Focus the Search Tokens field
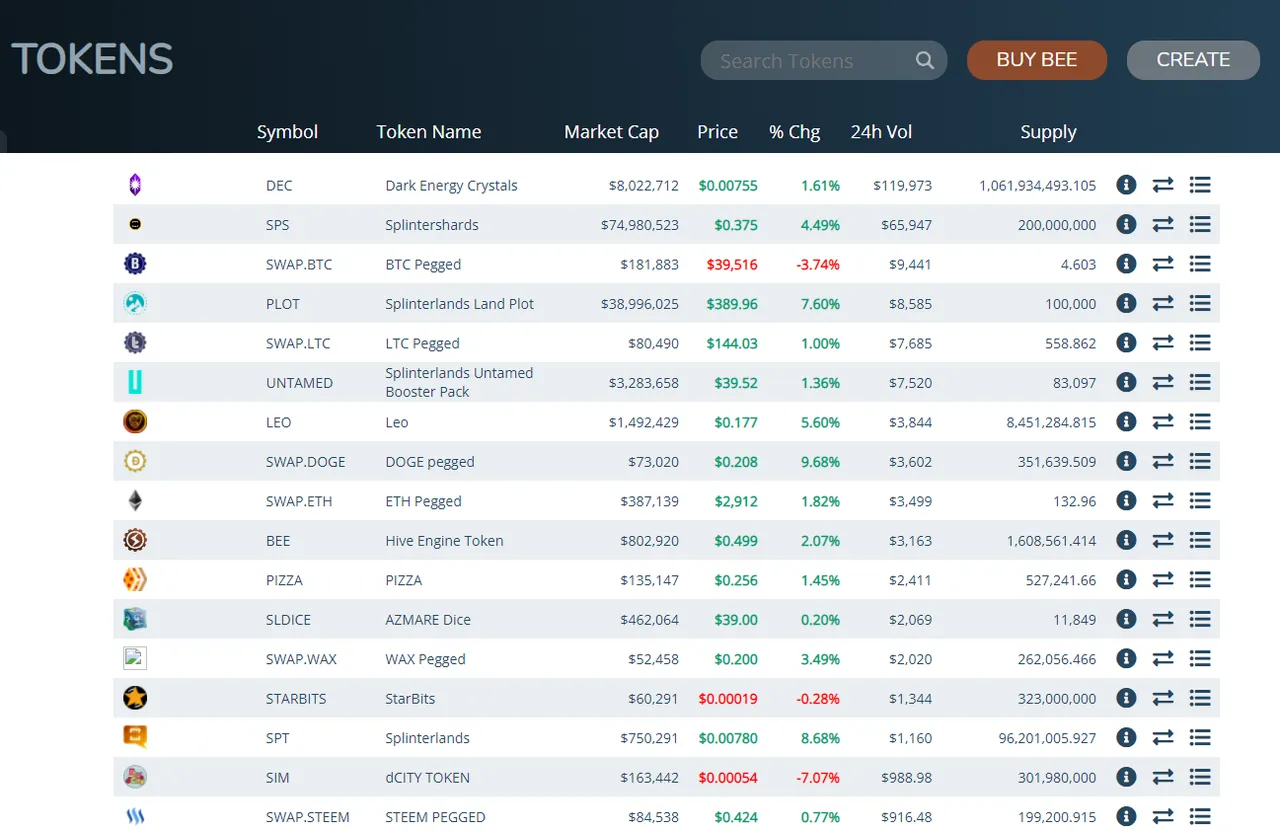This screenshot has width=1280, height=834. (824, 60)
